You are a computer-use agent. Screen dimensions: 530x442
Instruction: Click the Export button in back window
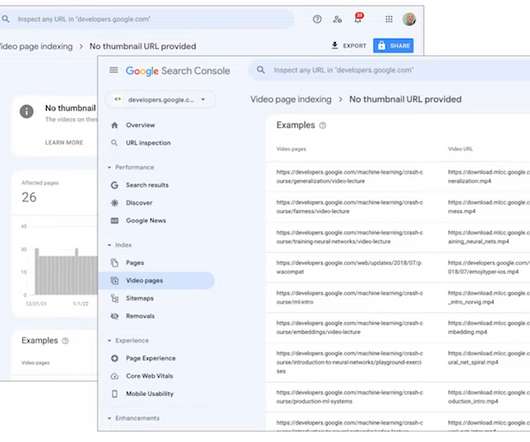[348, 46]
